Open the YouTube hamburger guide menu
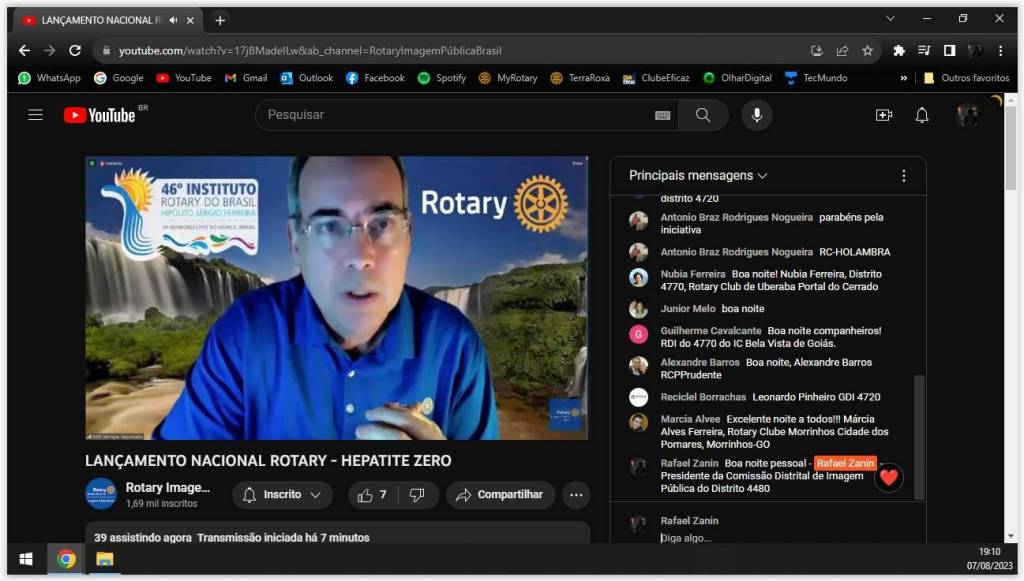Screen dimensions: 1024x581 pos(35,115)
